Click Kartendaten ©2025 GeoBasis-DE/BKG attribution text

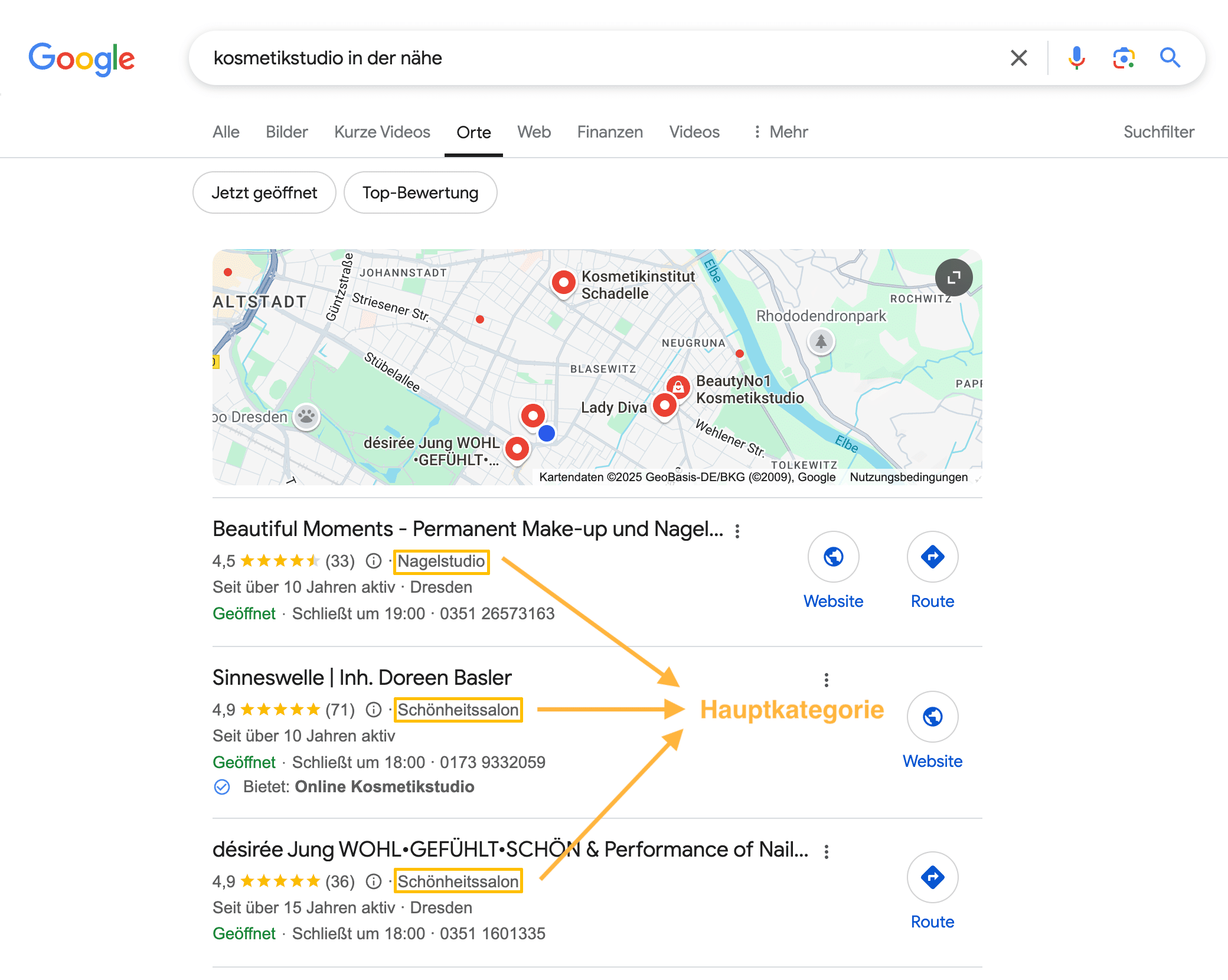pyautogui.click(x=687, y=477)
